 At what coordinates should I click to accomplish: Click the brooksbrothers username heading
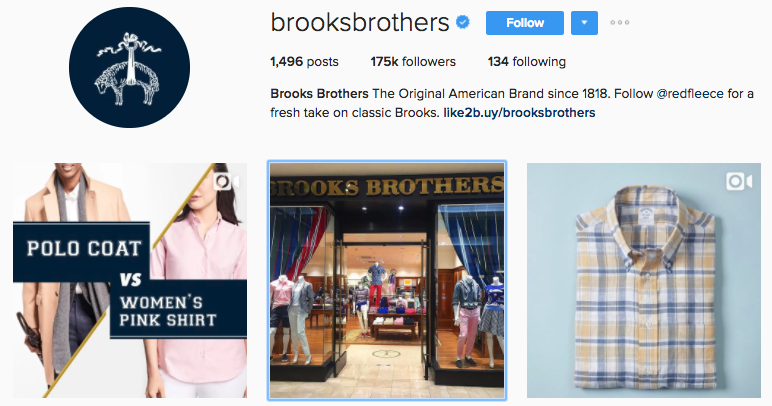tap(360, 22)
